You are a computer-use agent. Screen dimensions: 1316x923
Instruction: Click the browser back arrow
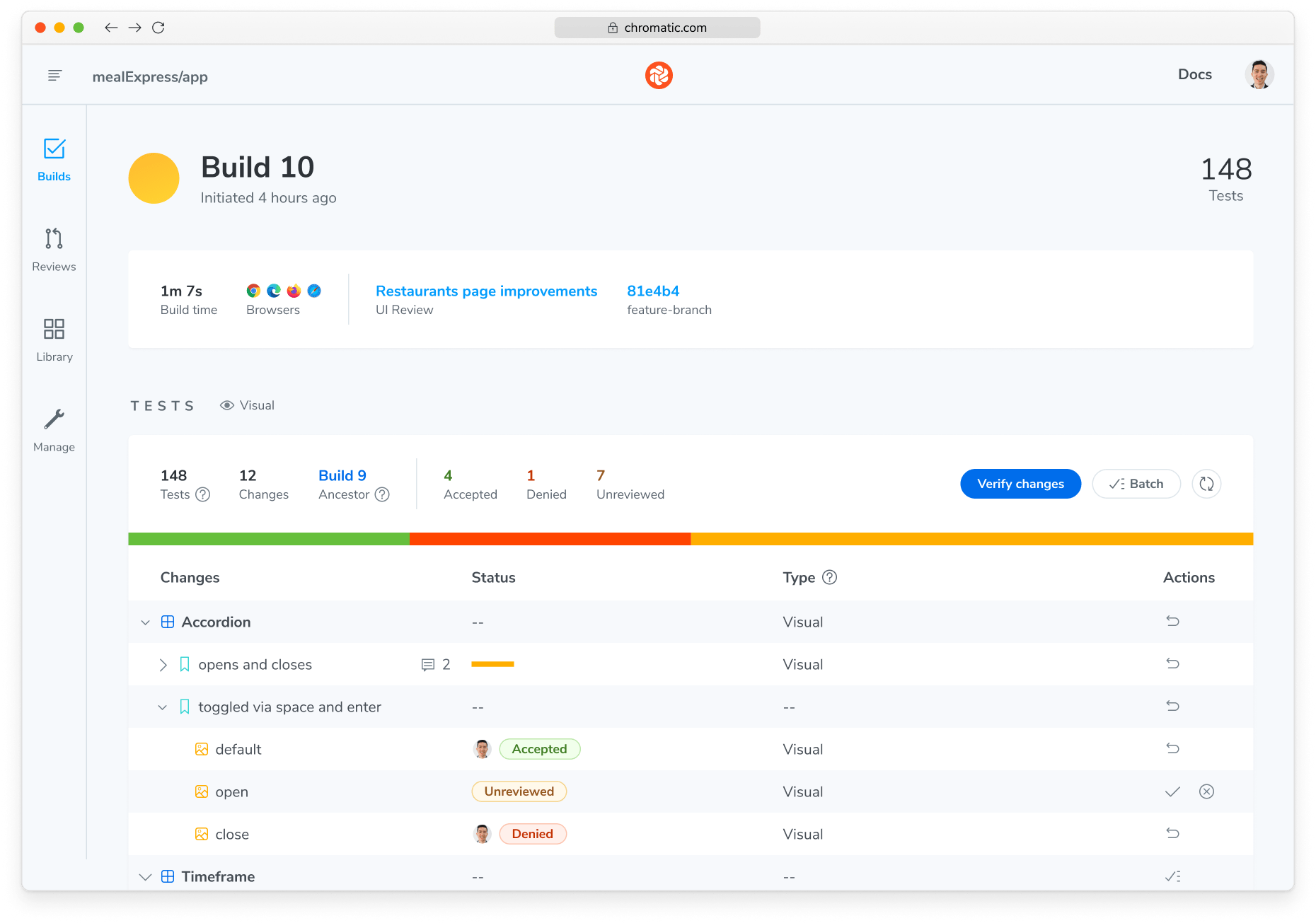[110, 28]
